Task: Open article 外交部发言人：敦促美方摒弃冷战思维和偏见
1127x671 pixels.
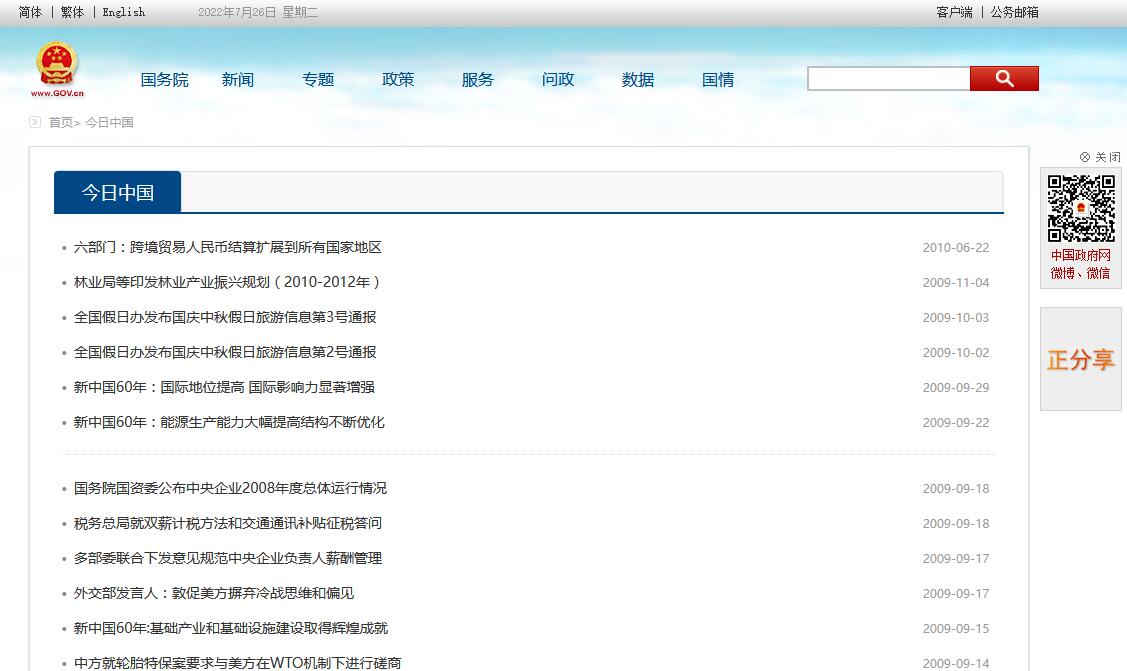Action: coord(213,593)
